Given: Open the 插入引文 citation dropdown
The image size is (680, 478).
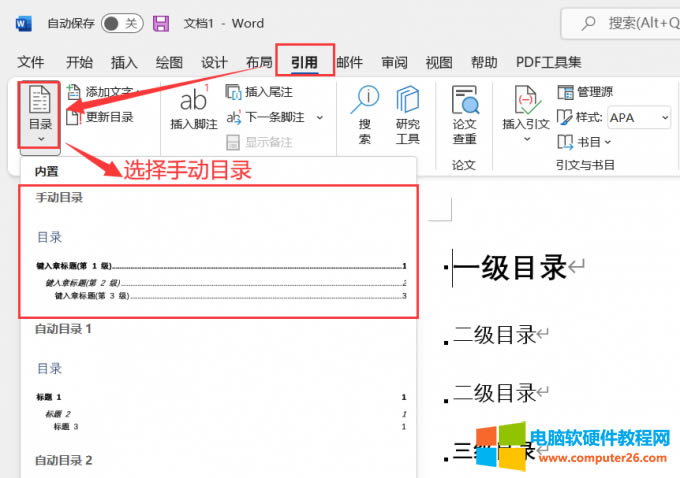Looking at the screenshot, I should [526, 140].
